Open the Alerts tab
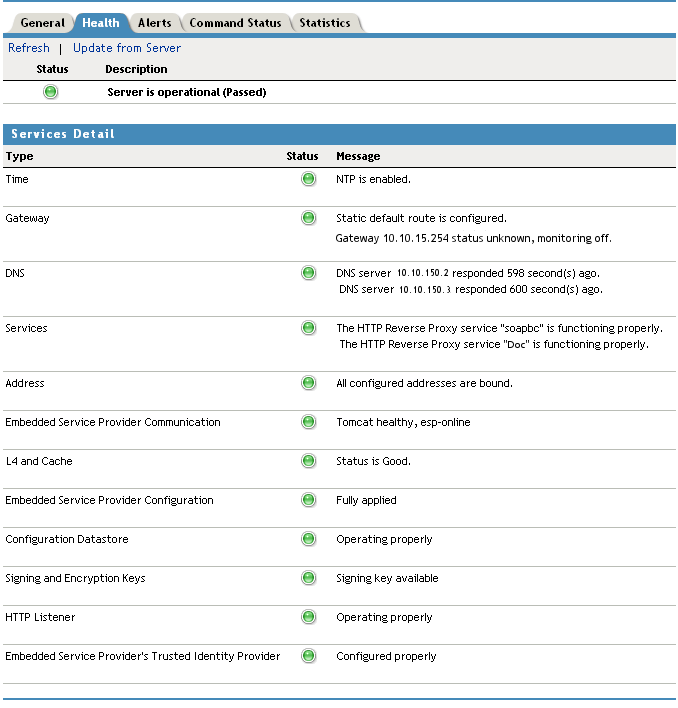 tap(154, 23)
